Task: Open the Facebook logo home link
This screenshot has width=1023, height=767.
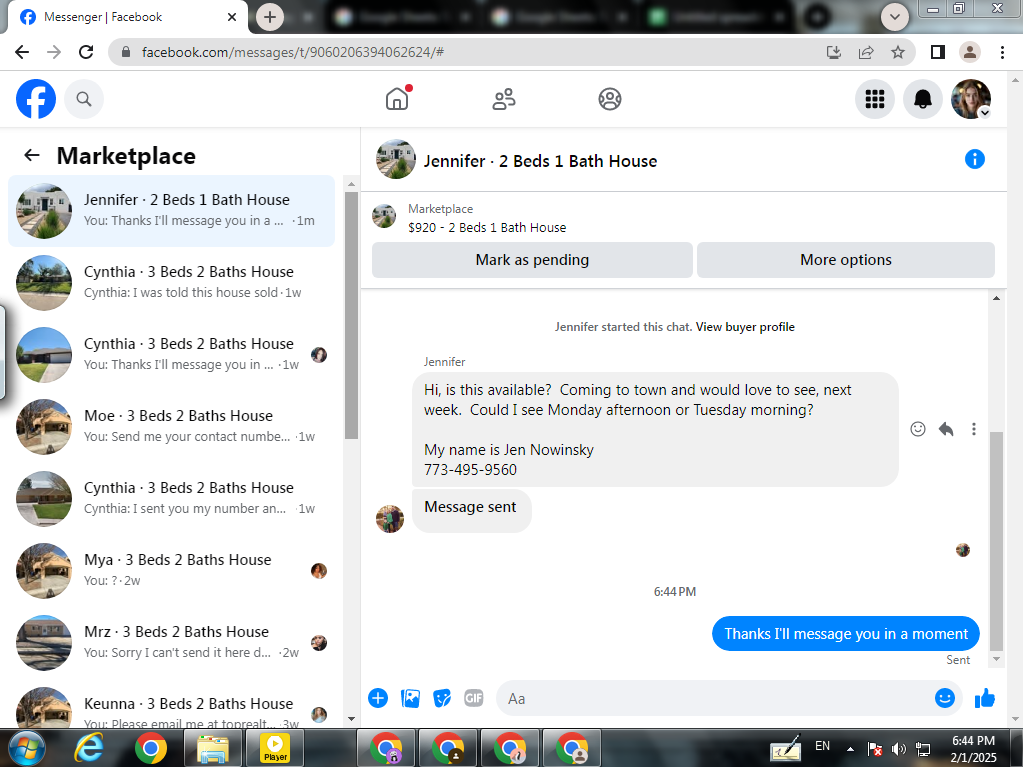Action: (x=36, y=99)
